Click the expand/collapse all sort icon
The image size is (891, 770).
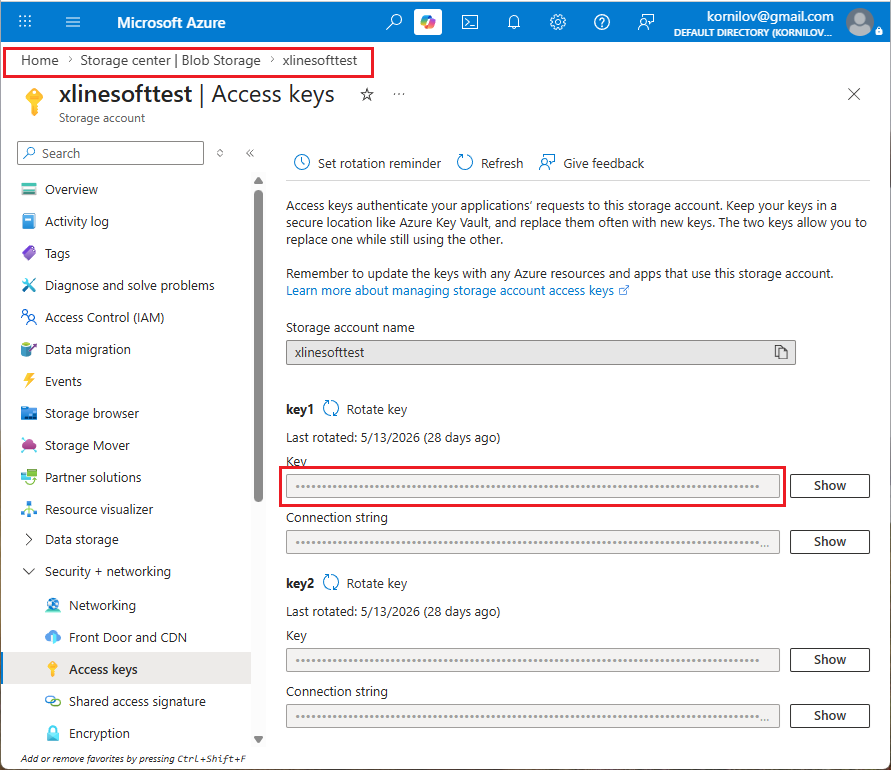tap(220, 153)
